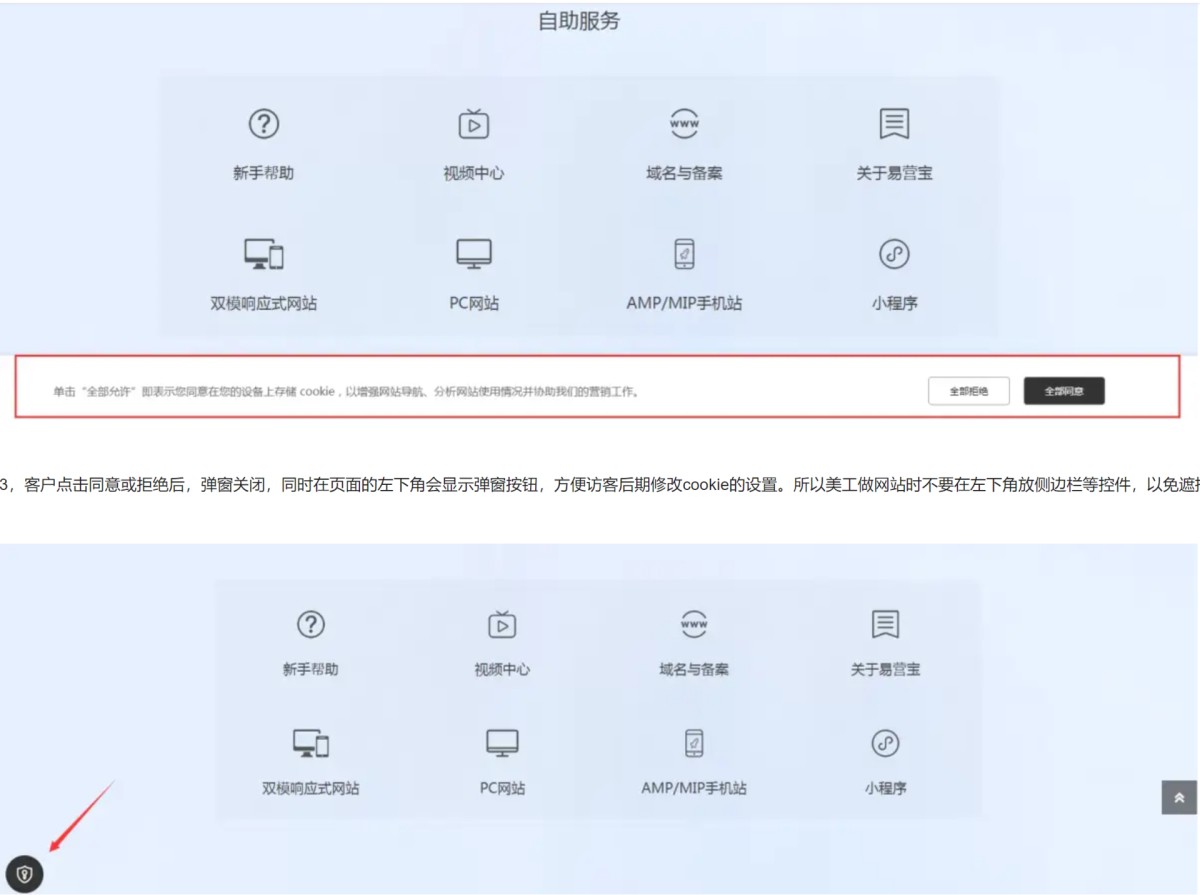Open 视频中心 TV play icon in upper panel
The image size is (1200, 895).
click(x=473, y=124)
